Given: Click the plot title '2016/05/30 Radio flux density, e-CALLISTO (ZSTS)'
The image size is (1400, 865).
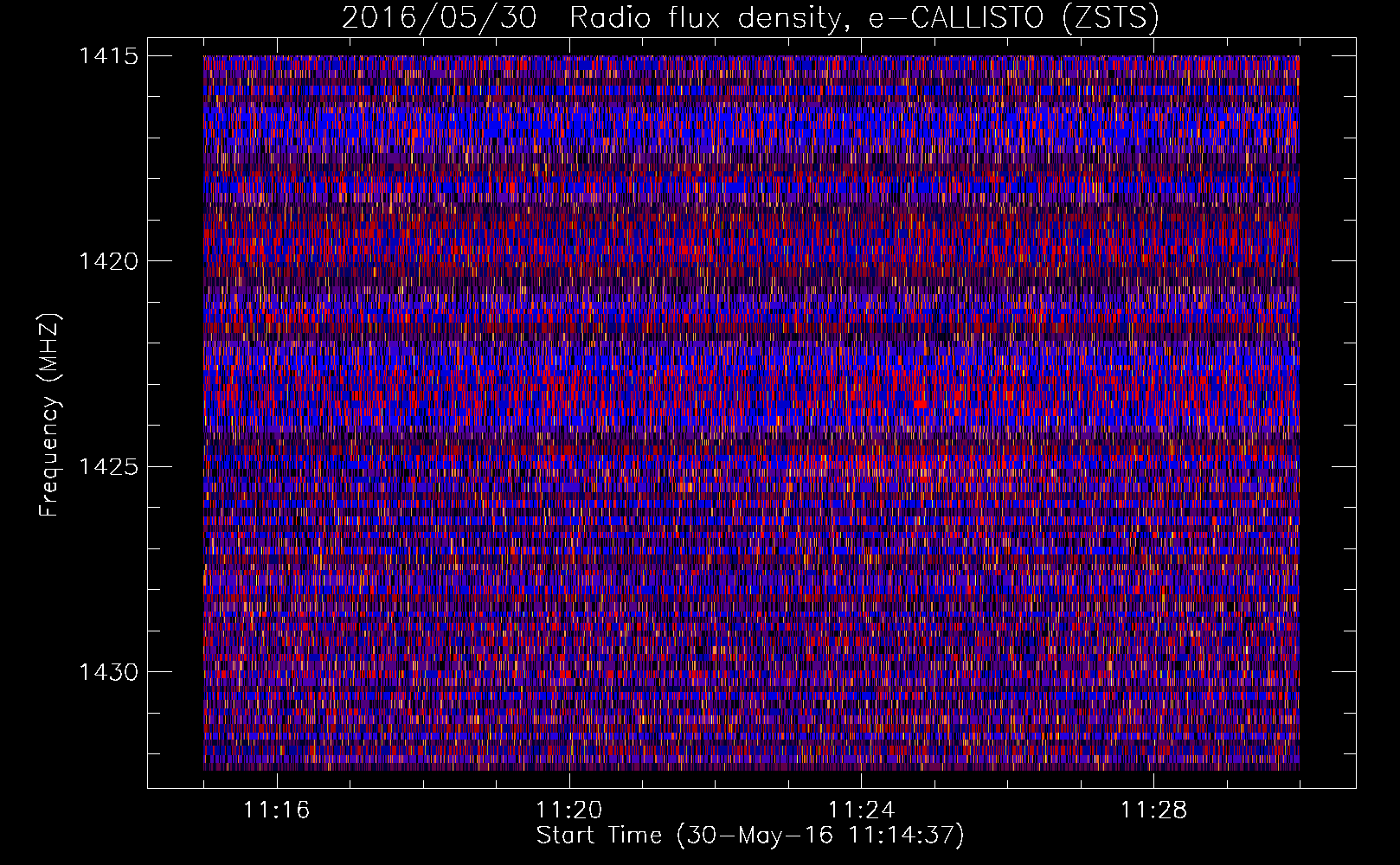Looking at the screenshot, I should pyautogui.click(x=750, y=18).
